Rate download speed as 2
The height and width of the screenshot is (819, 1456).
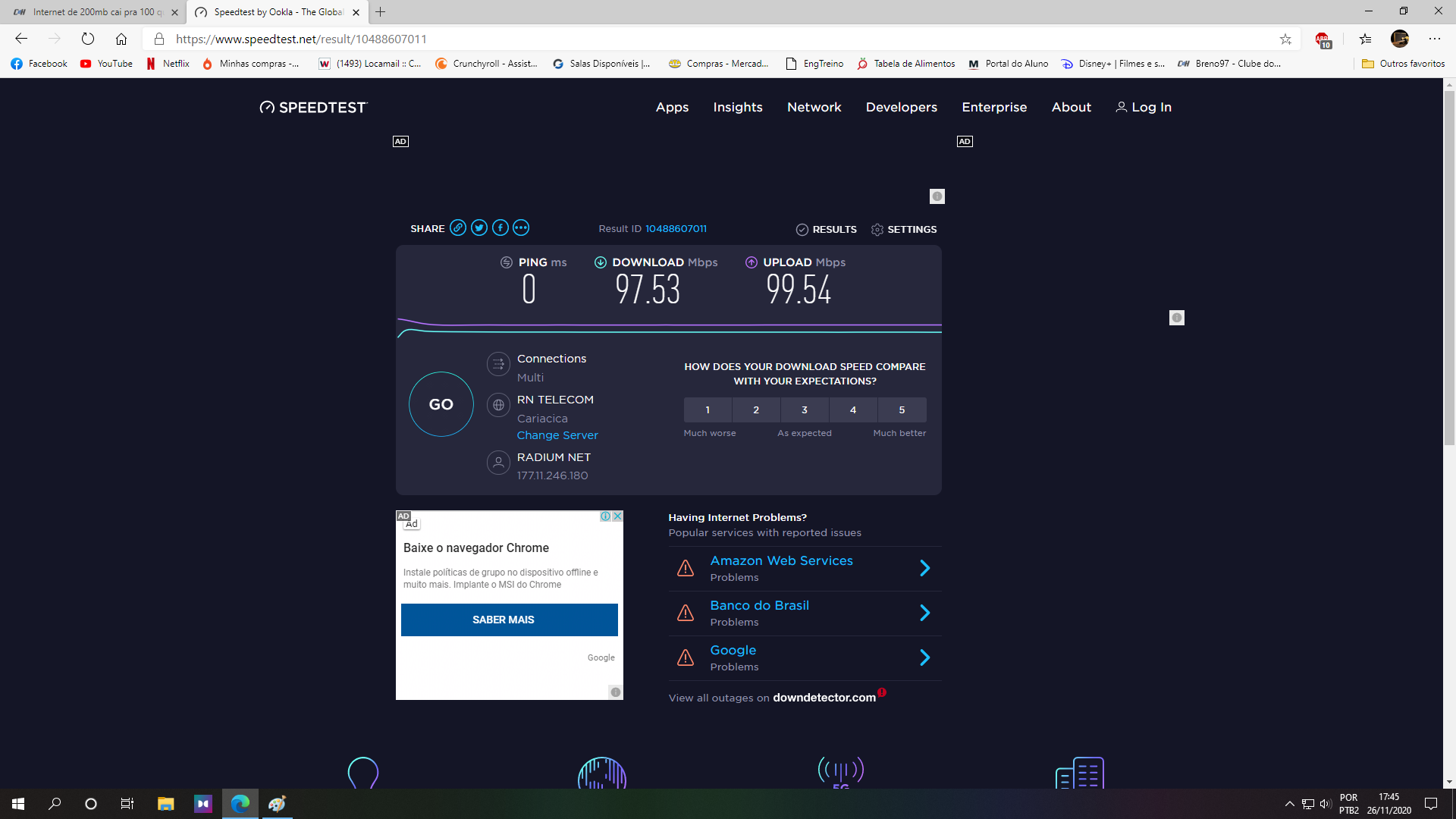click(x=756, y=409)
